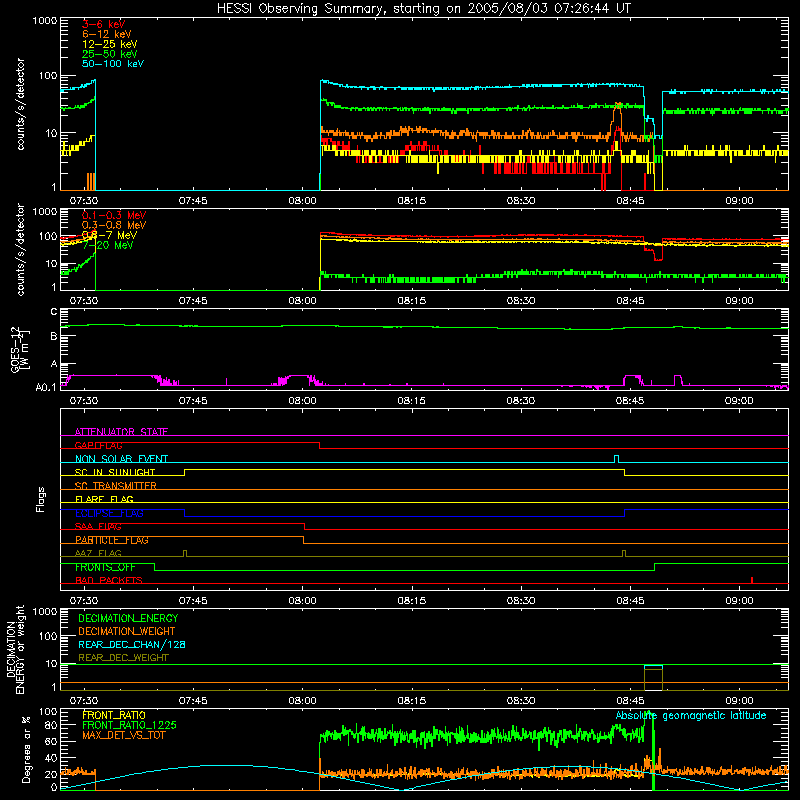Click the 0.3-0.8 MeV legend label
This screenshot has height=800, width=800.
tap(114, 225)
